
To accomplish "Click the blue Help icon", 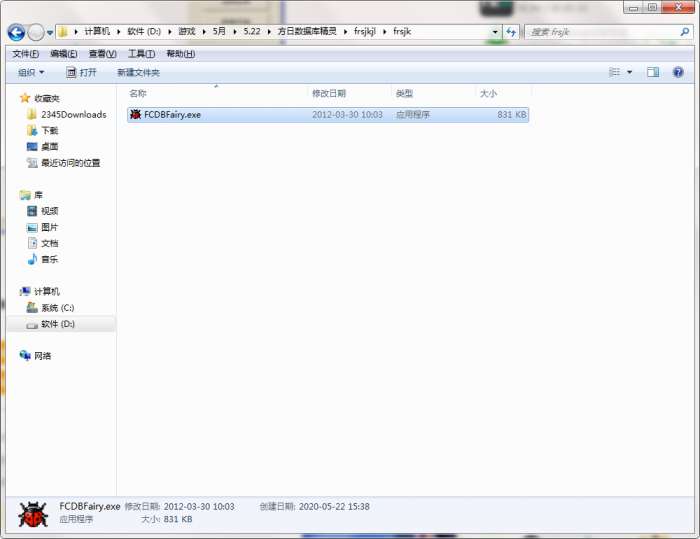I will tap(678, 72).
